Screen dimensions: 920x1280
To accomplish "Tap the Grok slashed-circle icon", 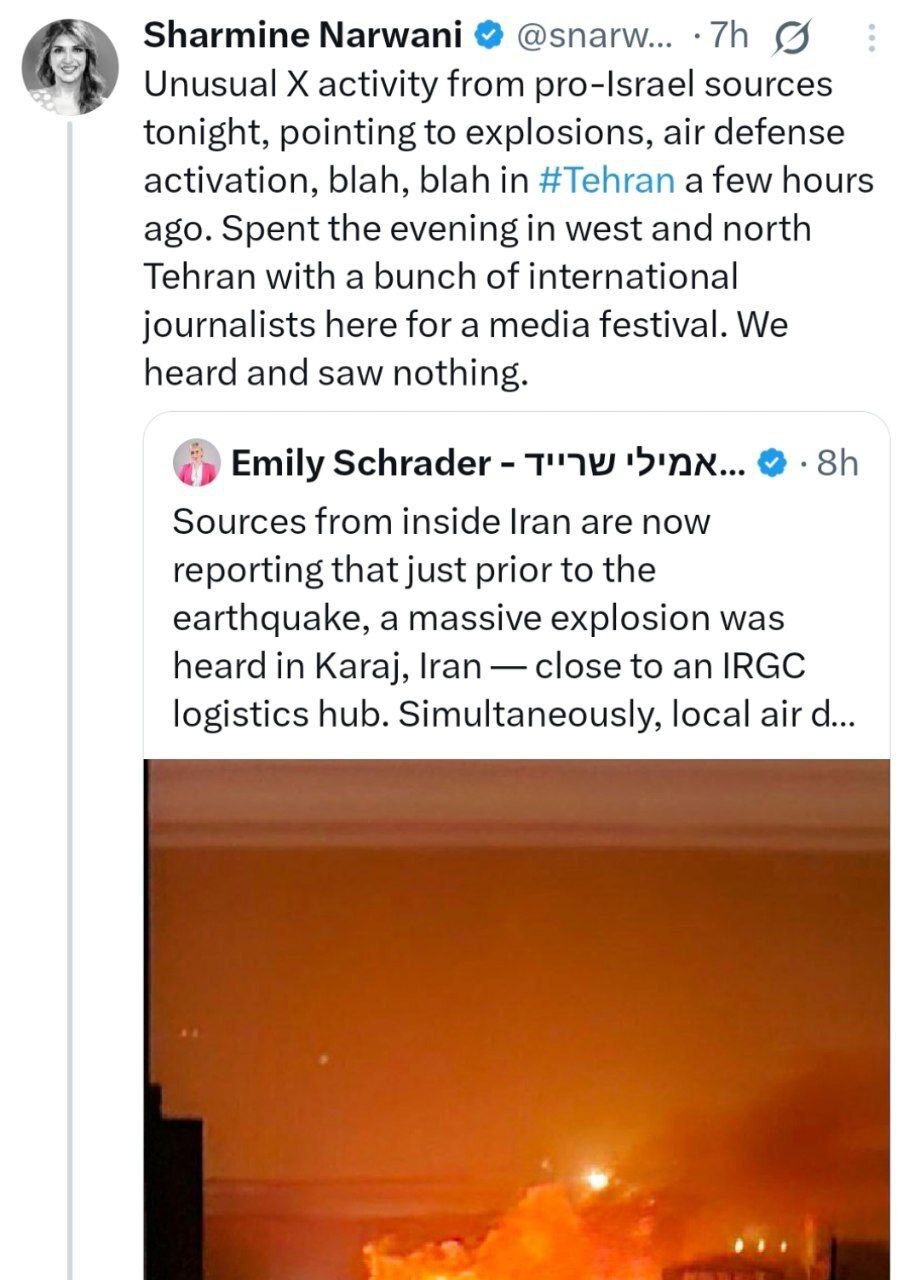I will click(792, 37).
